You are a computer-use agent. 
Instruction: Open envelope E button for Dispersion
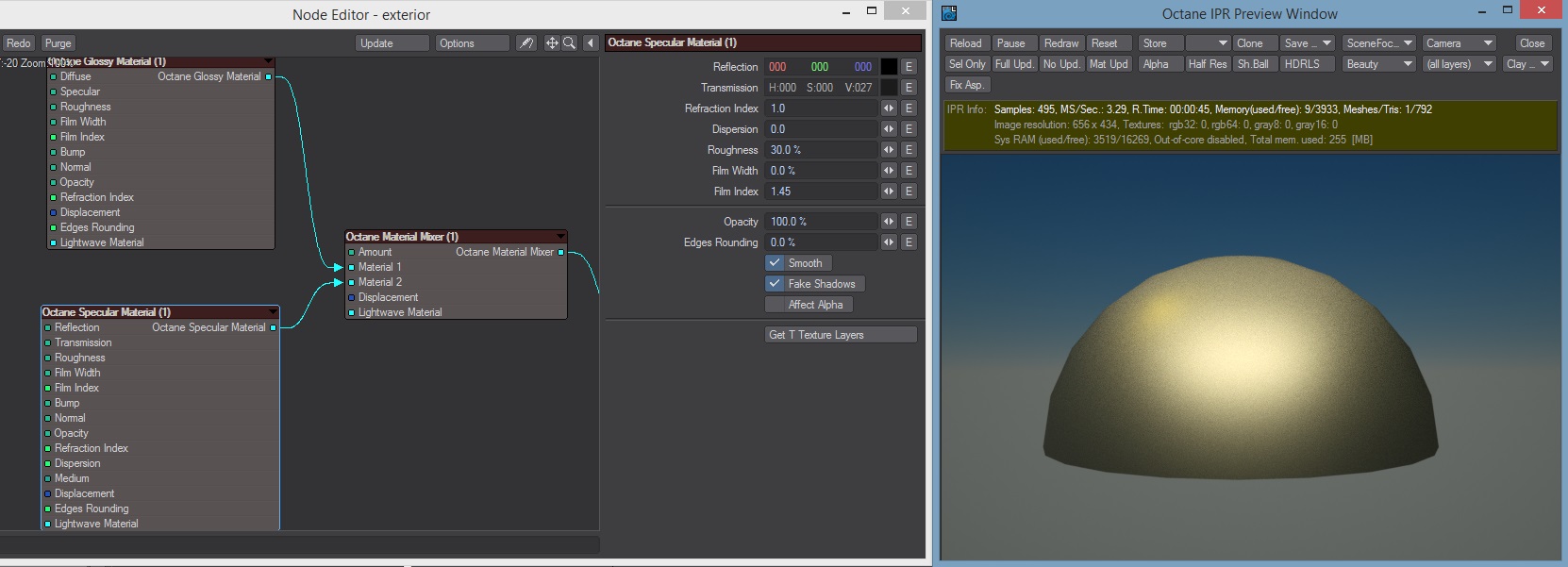(x=909, y=129)
